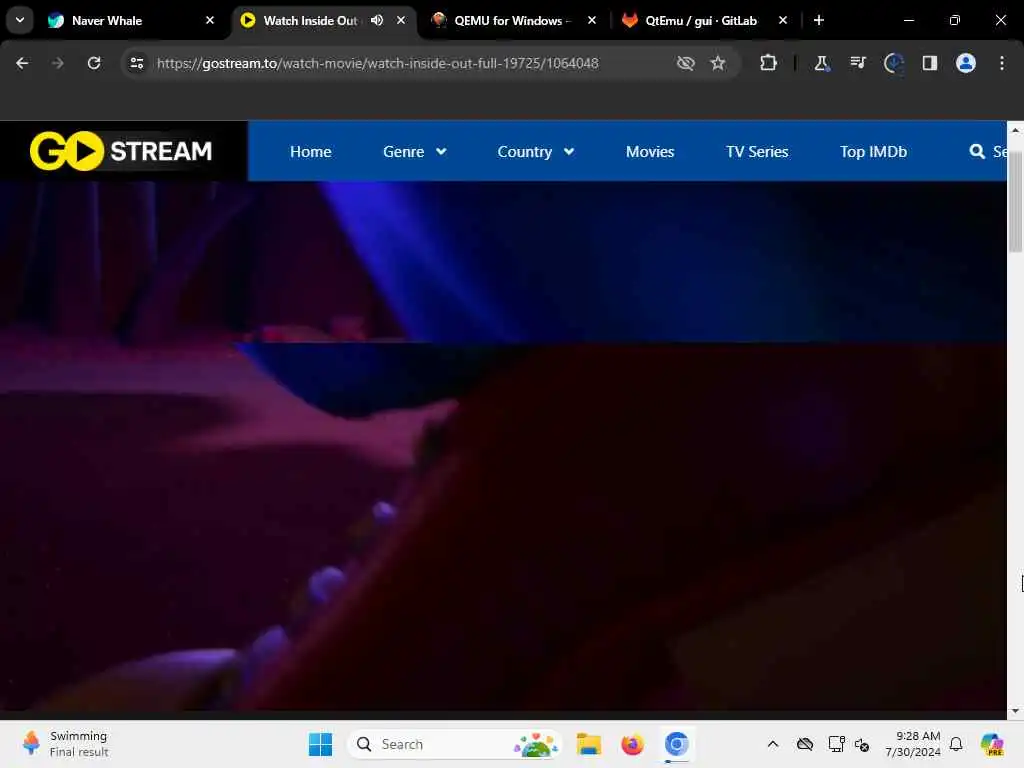This screenshot has height=768, width=1024.
Task: Open the Chromium taskbar icon
Action: [676, 744]
